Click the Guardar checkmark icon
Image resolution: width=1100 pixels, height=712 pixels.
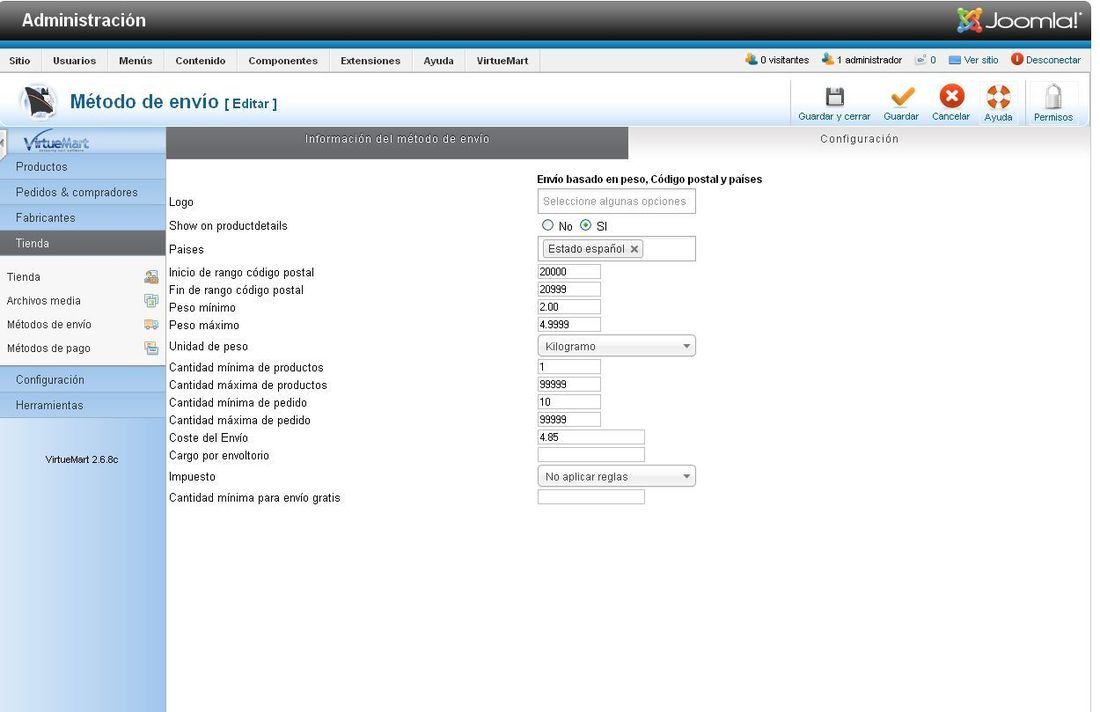901,97
